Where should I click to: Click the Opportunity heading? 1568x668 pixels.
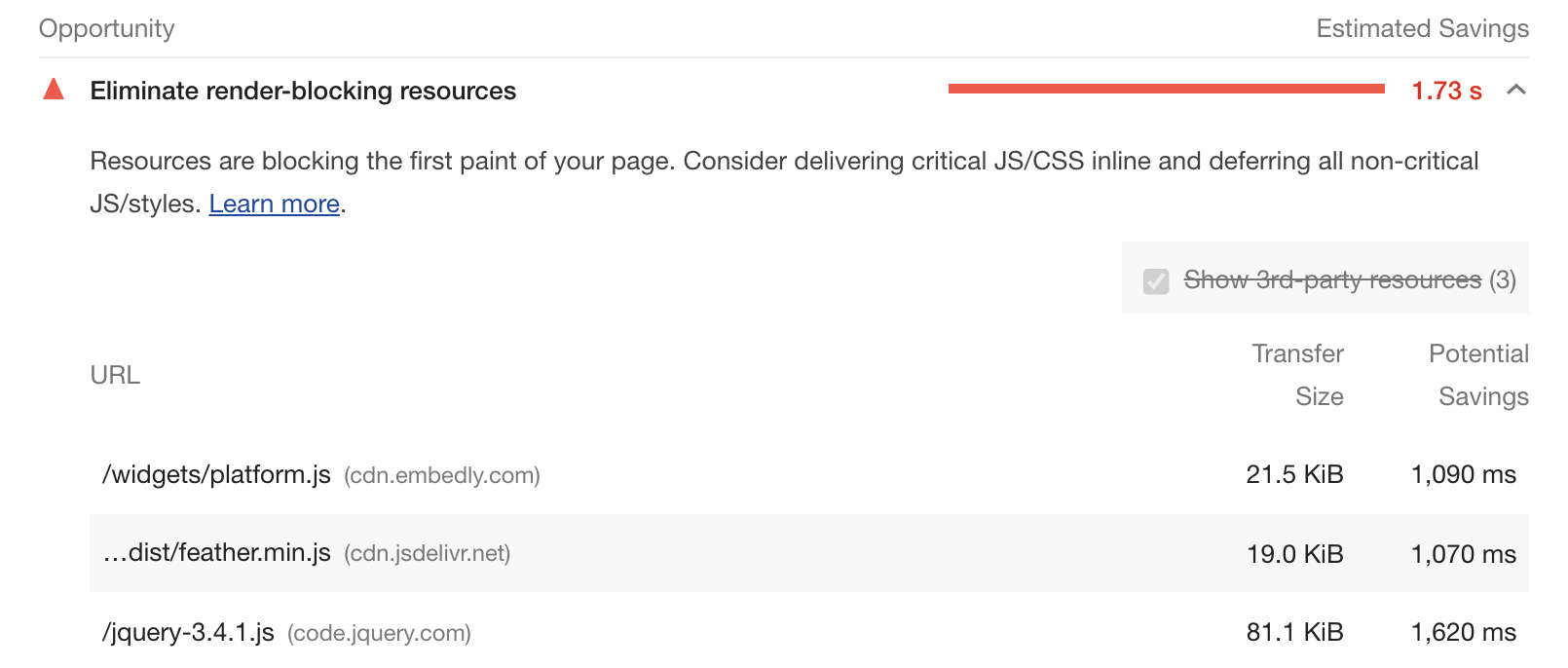click(107, 28)
